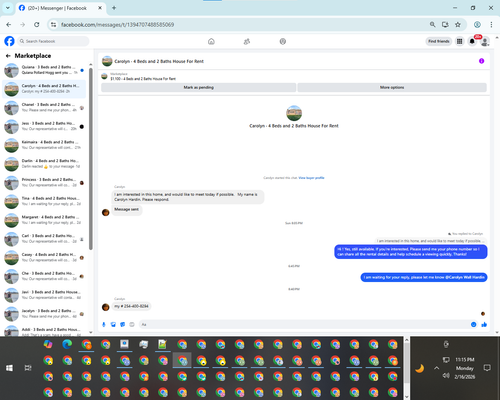Screen dimensions: 500x400
Task: Click the large house profile picture in chat
Action: tap(294, 113)
